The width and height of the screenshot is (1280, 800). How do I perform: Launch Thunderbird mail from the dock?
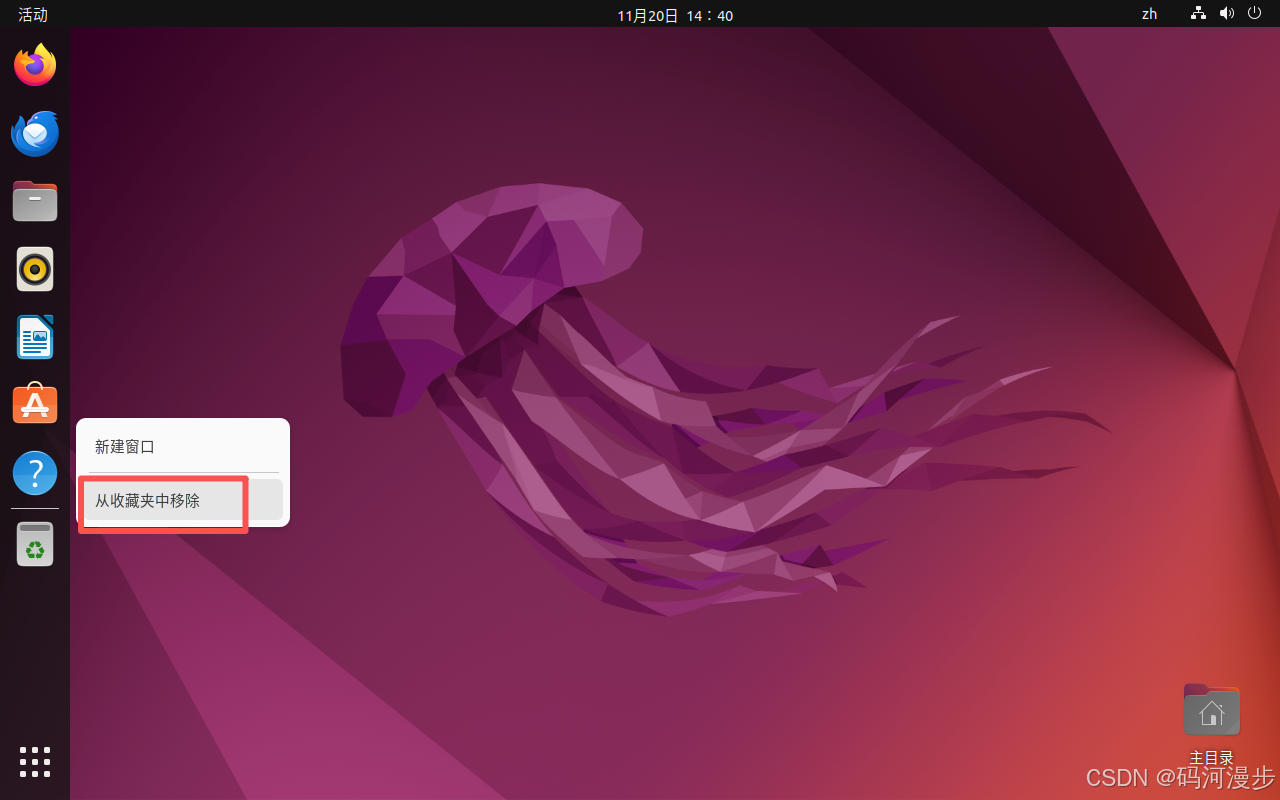click(35, 133)
